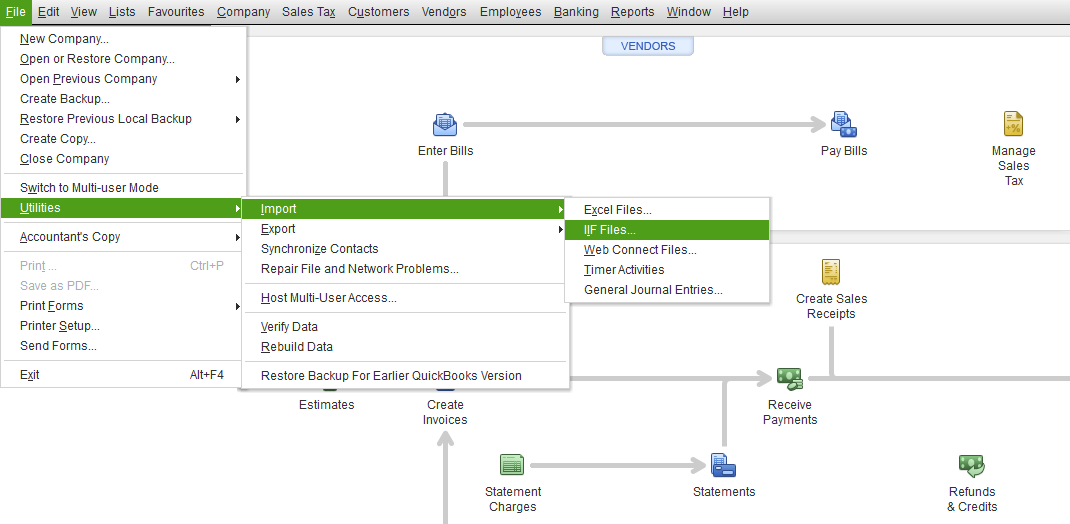Choose Excel Files import option
This screenshot has height=524, width=1070.
point(667,210)
